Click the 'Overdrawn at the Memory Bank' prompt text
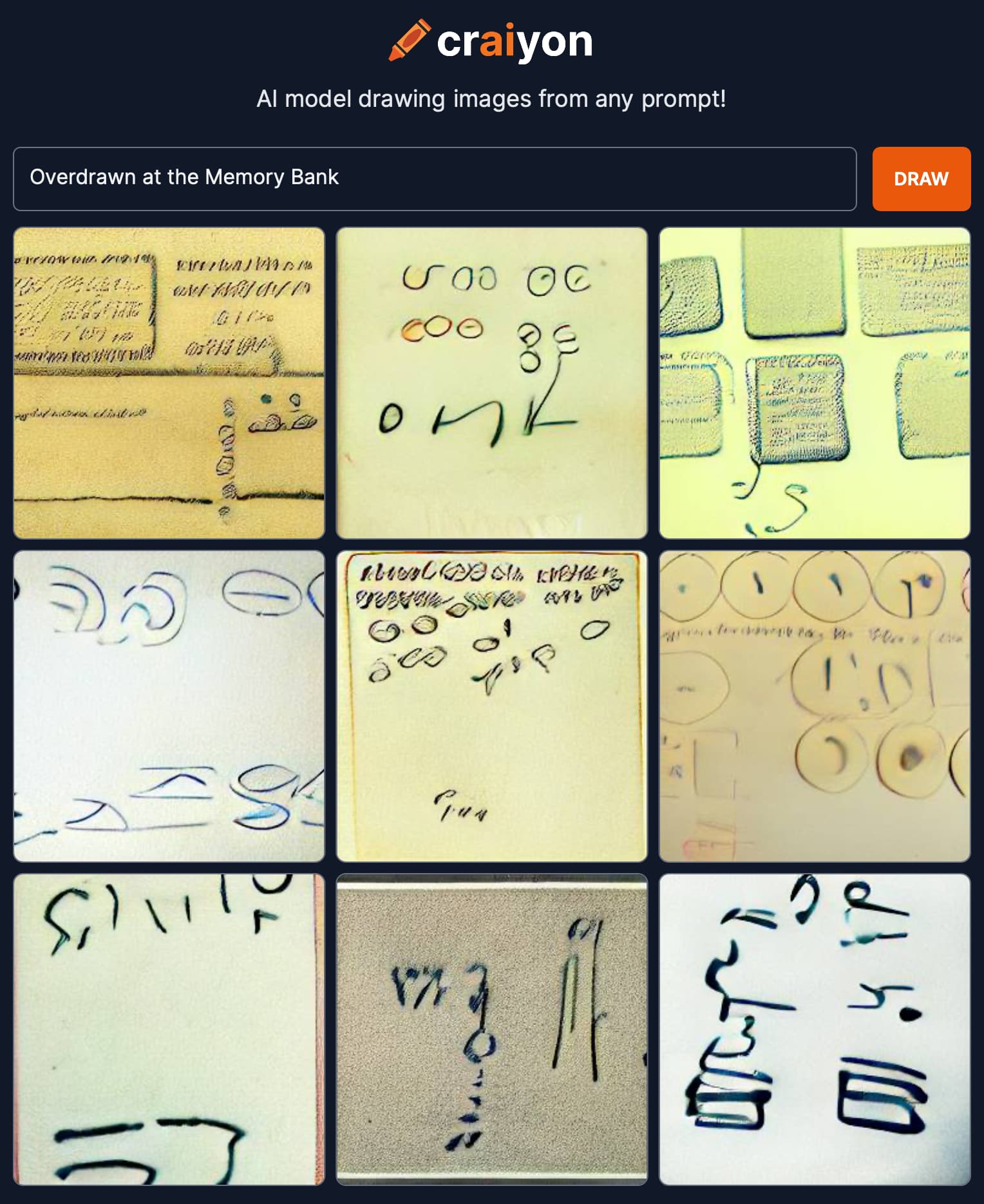Screen dimensions: 984x1204 click(184, 177)
